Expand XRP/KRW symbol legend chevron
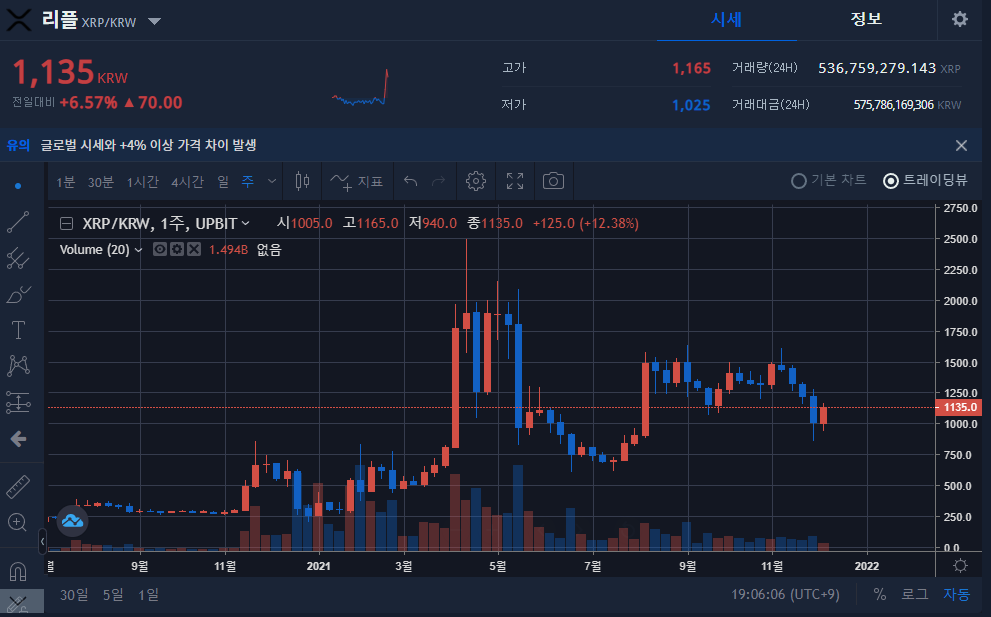This screenshot has height=617, width=991. (x=246, y=223)
